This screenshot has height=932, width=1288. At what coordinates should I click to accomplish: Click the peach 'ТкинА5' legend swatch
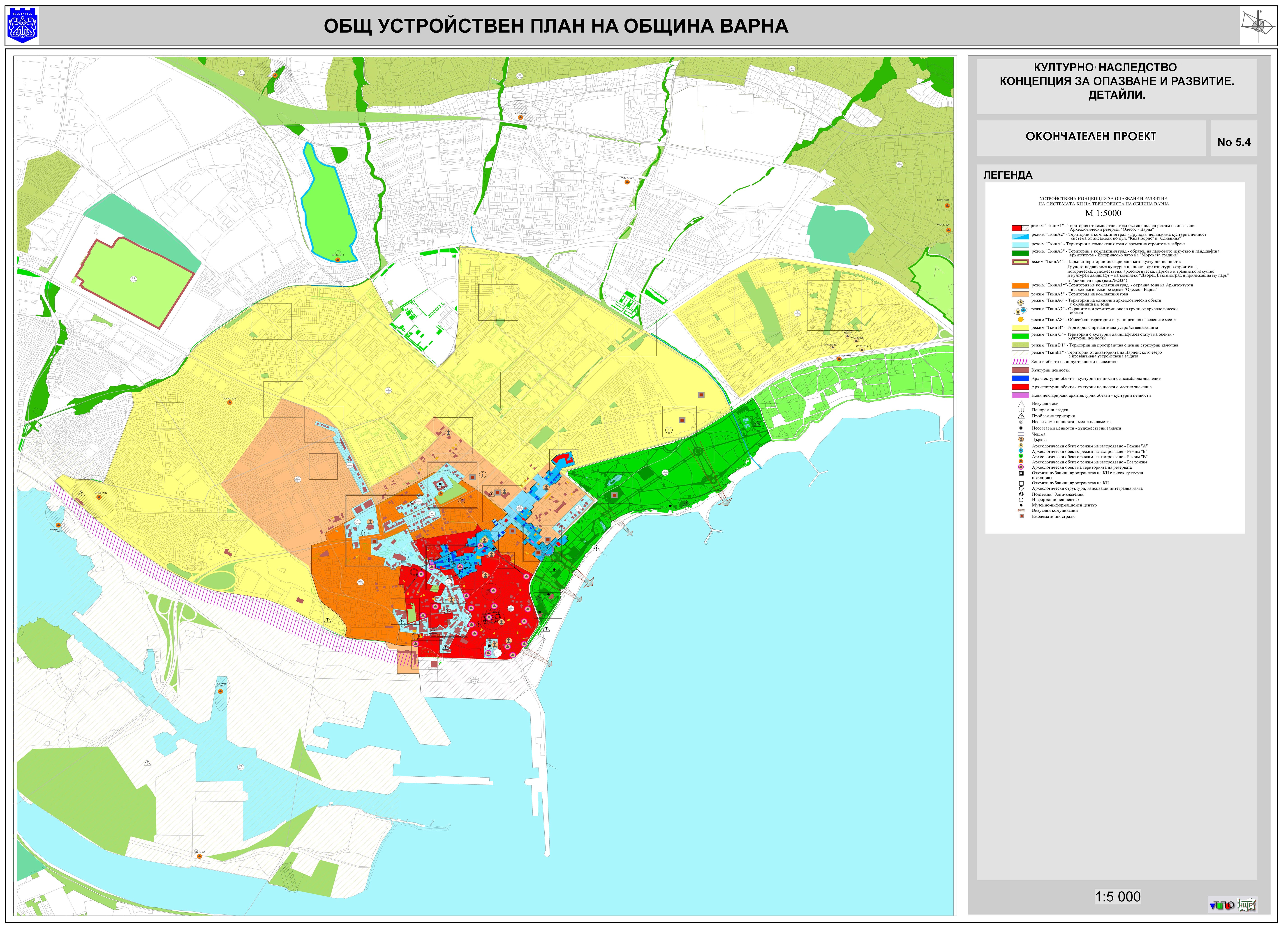tap(1020, 295)
